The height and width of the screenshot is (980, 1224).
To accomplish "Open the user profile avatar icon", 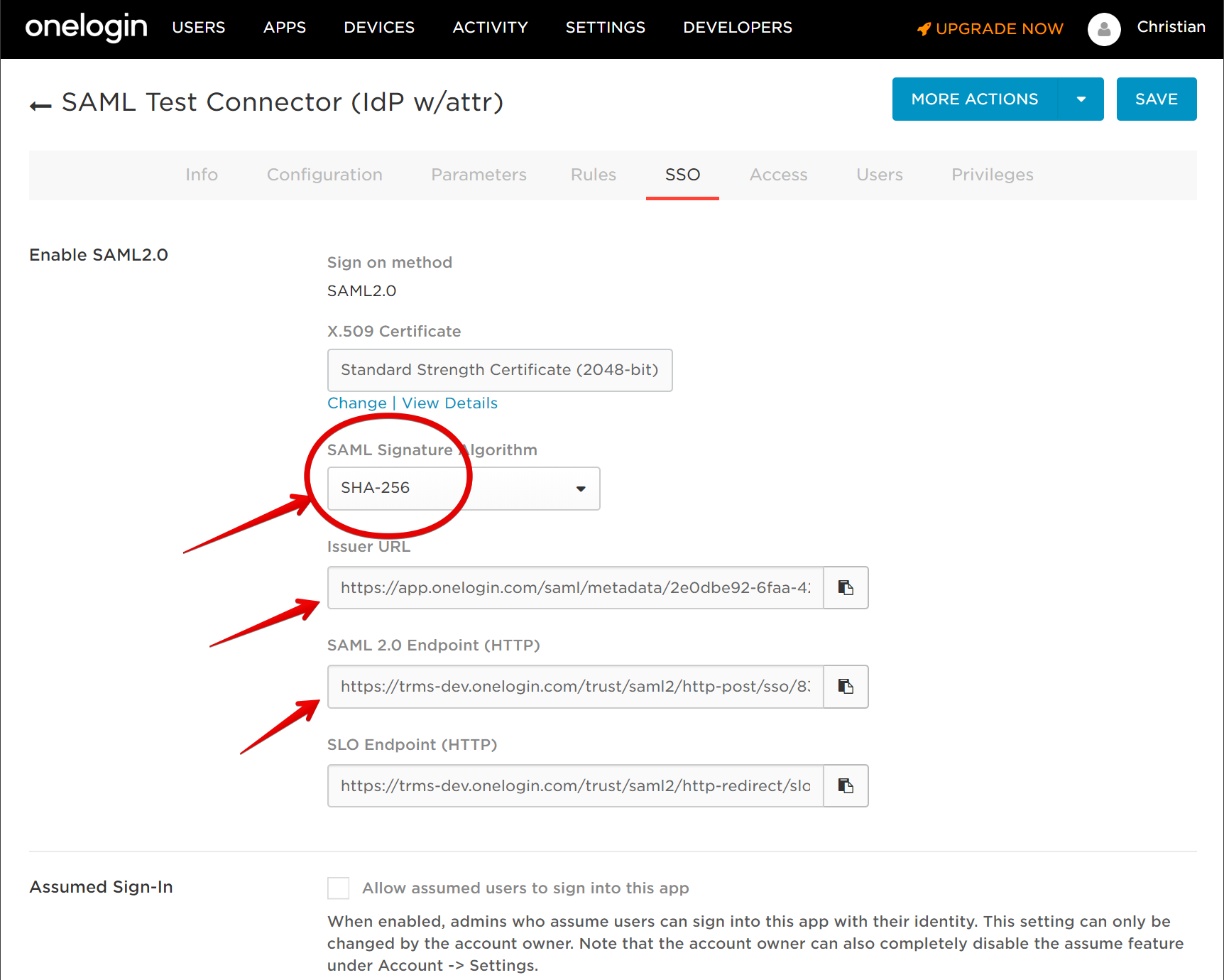I will 1104,29.
